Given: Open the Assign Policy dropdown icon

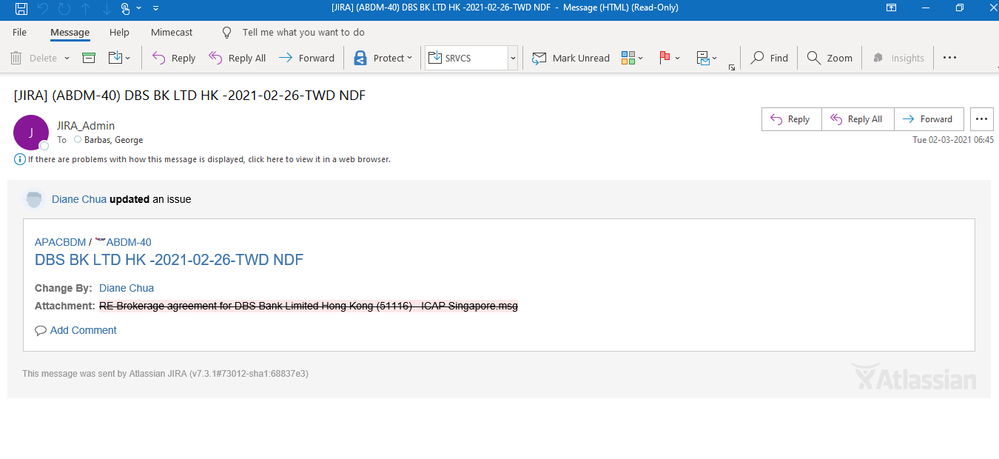Looking at the screenshot, I should pos(707,58).
